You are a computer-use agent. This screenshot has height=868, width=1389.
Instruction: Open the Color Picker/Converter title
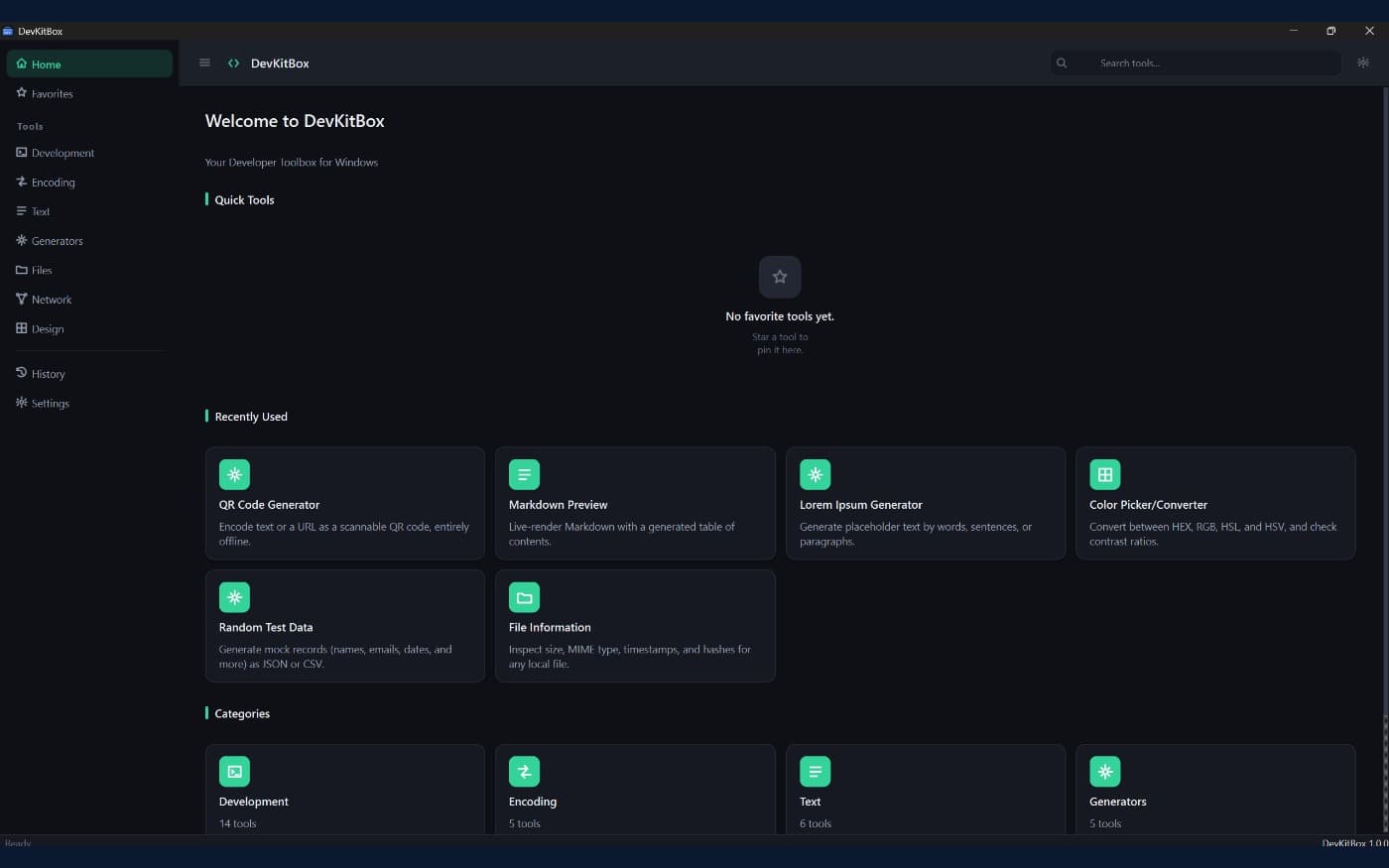(x=1148, y=505)
